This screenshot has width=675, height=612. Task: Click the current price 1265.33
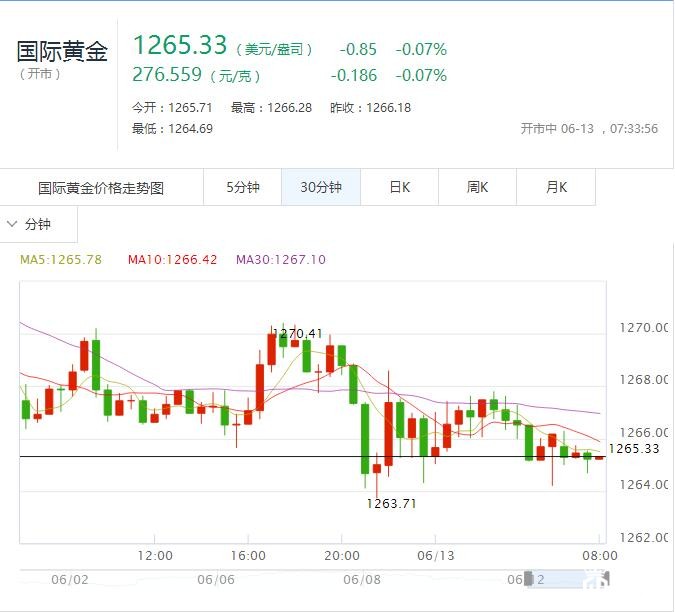(x=180, y=45)
